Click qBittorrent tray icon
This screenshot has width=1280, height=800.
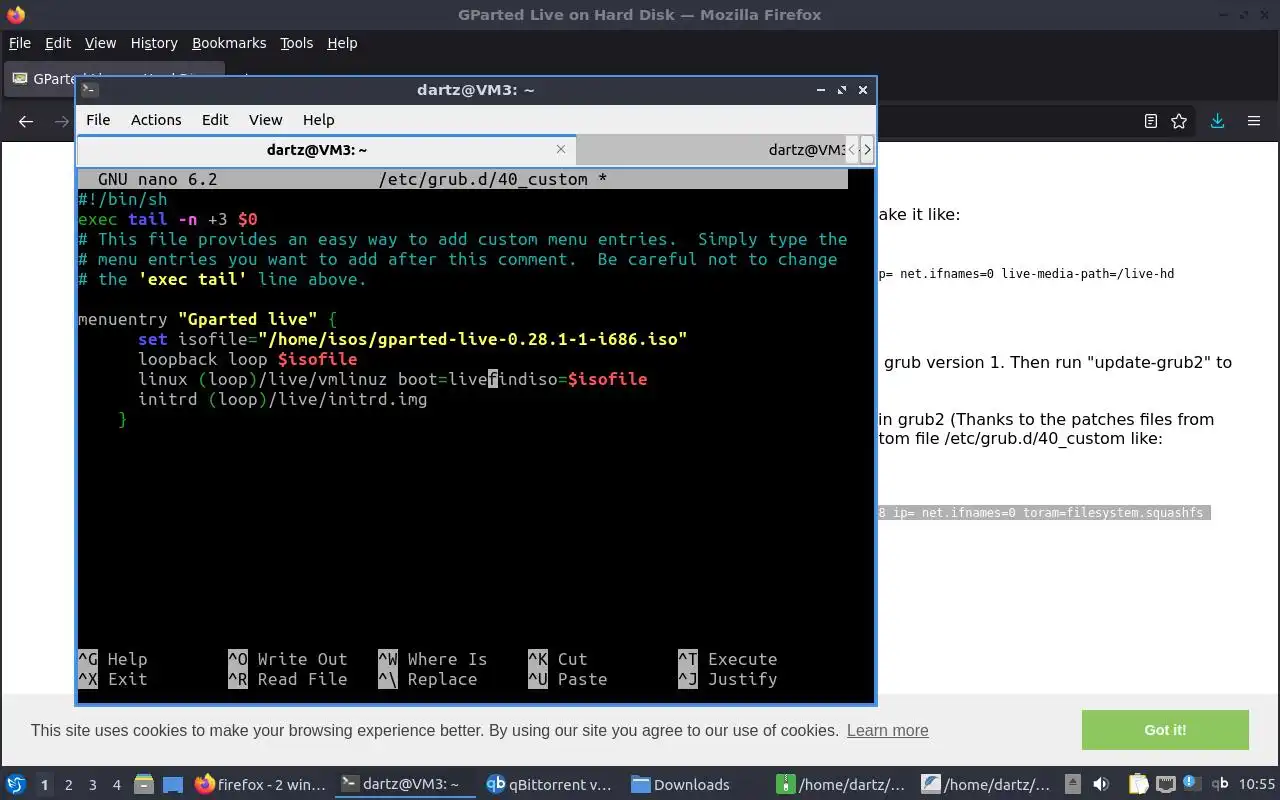1220,784
